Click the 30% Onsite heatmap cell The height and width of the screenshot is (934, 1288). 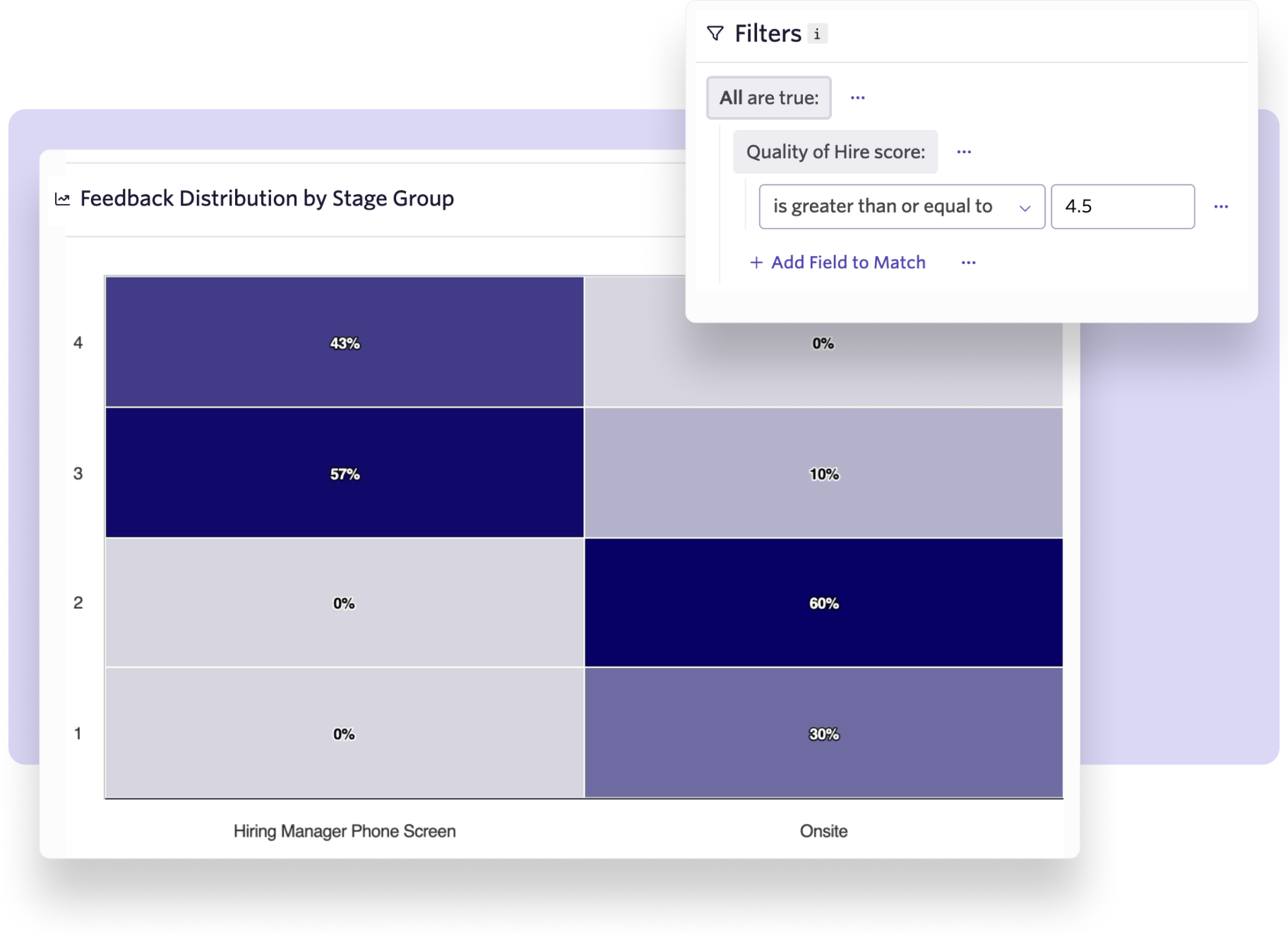823,734
